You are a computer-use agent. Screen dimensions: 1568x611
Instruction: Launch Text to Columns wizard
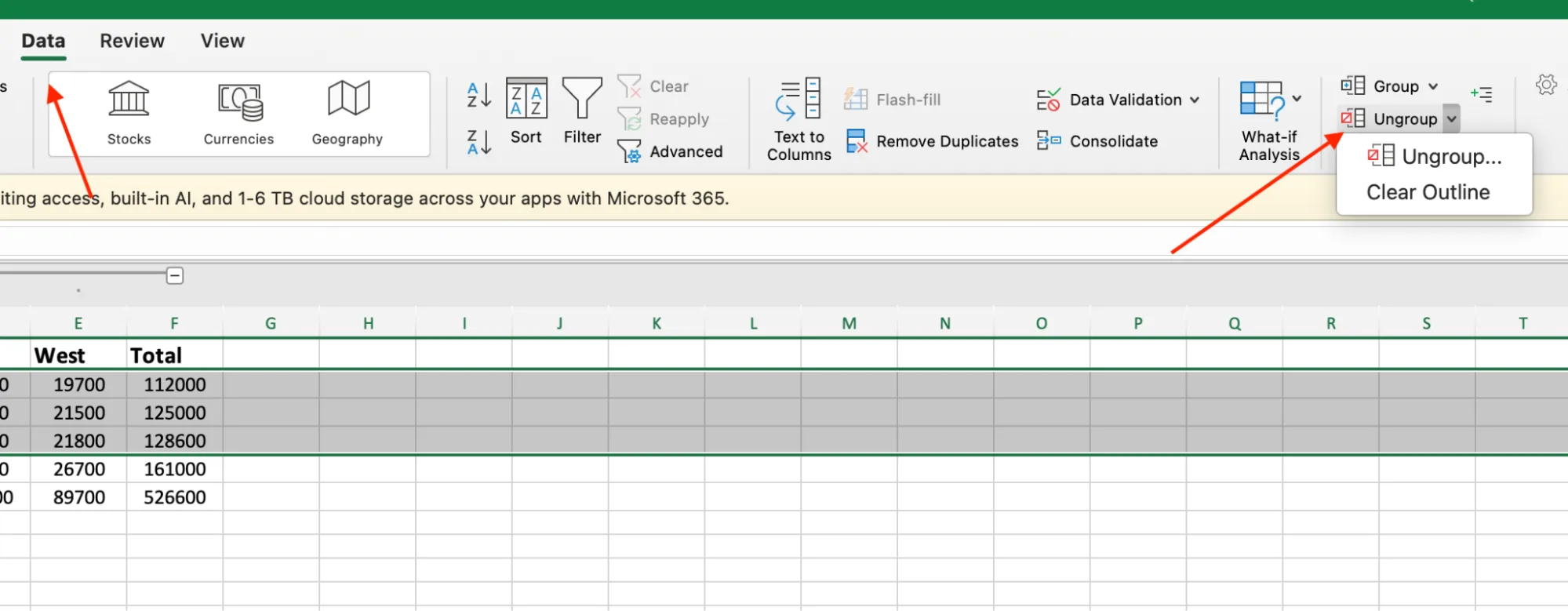tap(799, 119)
